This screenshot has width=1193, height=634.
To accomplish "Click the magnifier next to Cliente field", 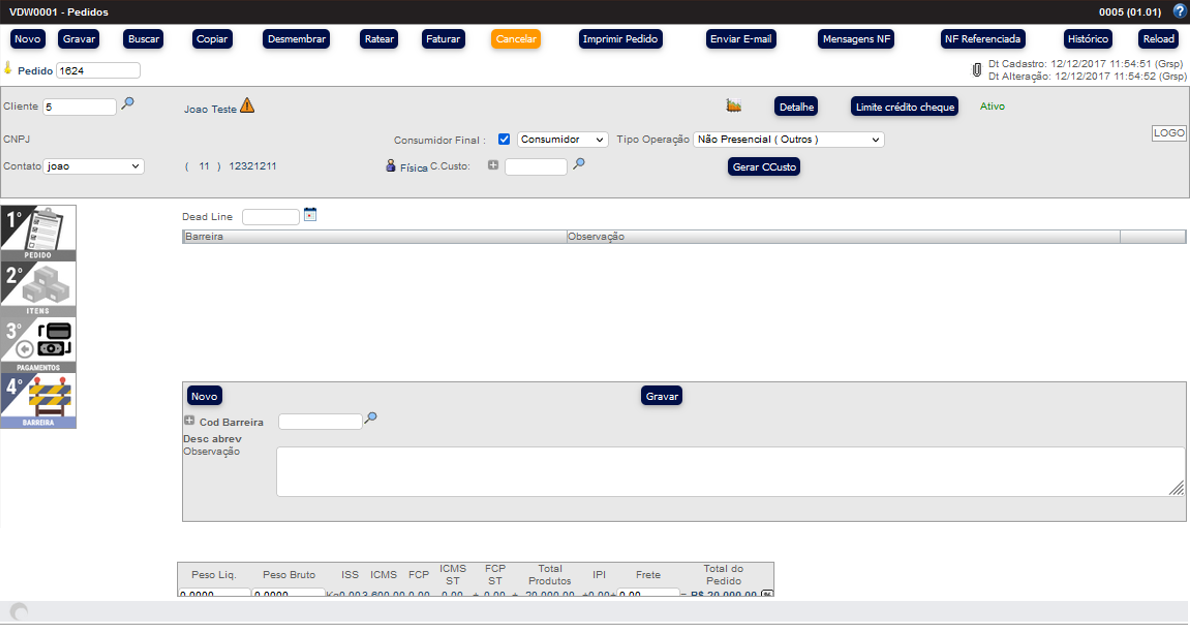I will (x=127, y=104).
